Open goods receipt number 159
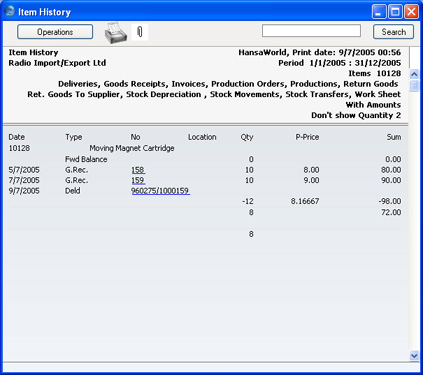Viewport: 423px width, 375px height. (x=138, y=180)
